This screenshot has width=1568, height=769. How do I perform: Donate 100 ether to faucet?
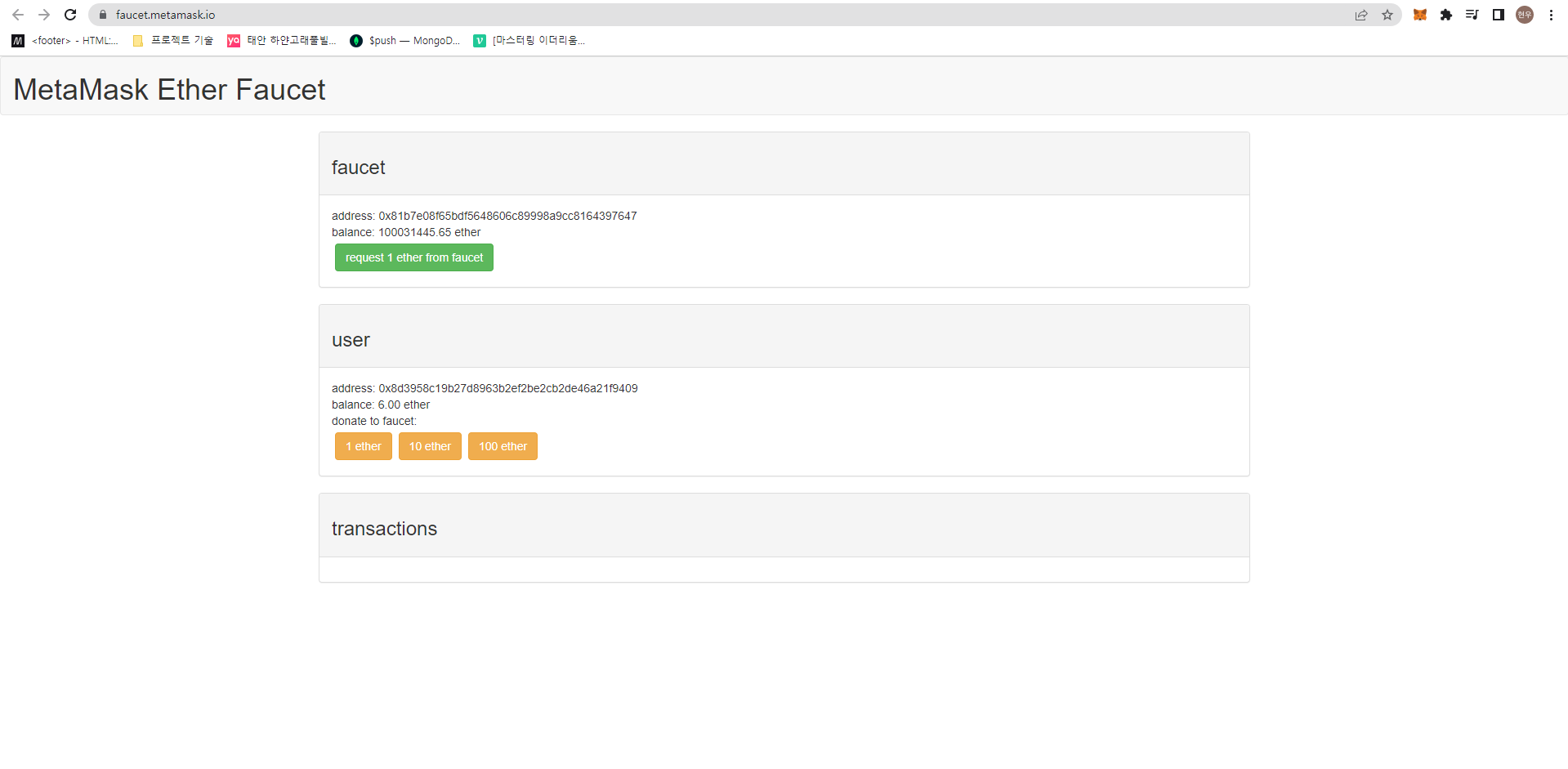pyautogui.click(x=503, y=446)
